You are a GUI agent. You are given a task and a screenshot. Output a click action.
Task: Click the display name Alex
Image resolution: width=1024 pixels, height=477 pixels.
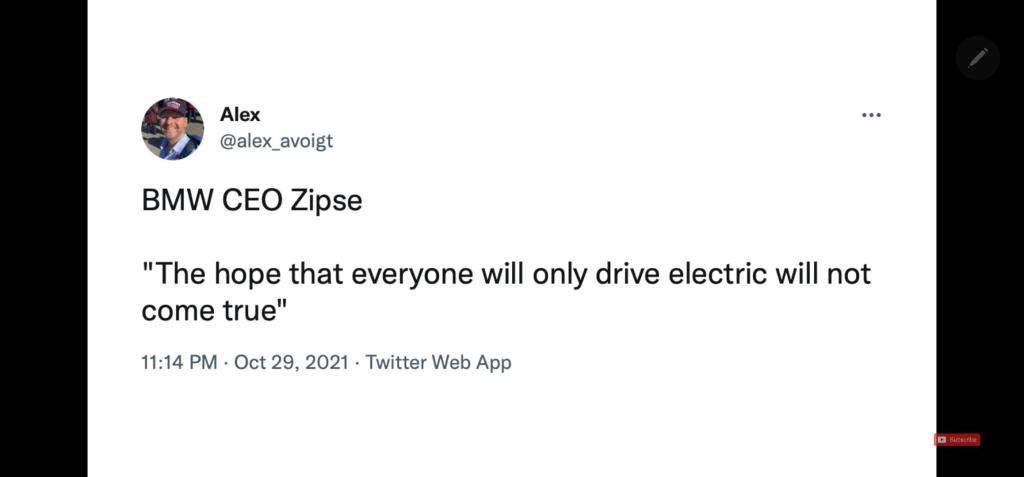(240, 114)
